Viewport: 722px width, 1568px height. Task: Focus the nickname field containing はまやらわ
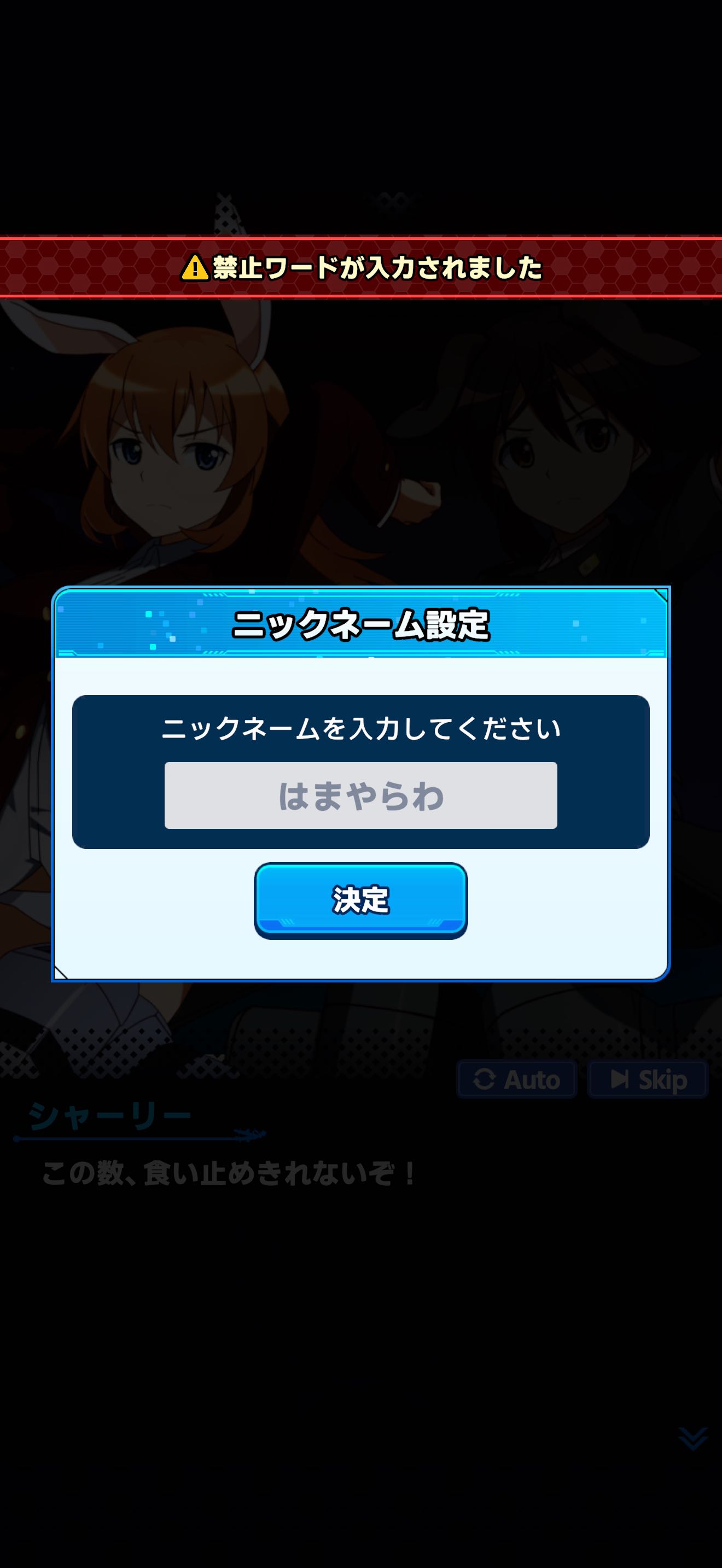coord(360,795)
